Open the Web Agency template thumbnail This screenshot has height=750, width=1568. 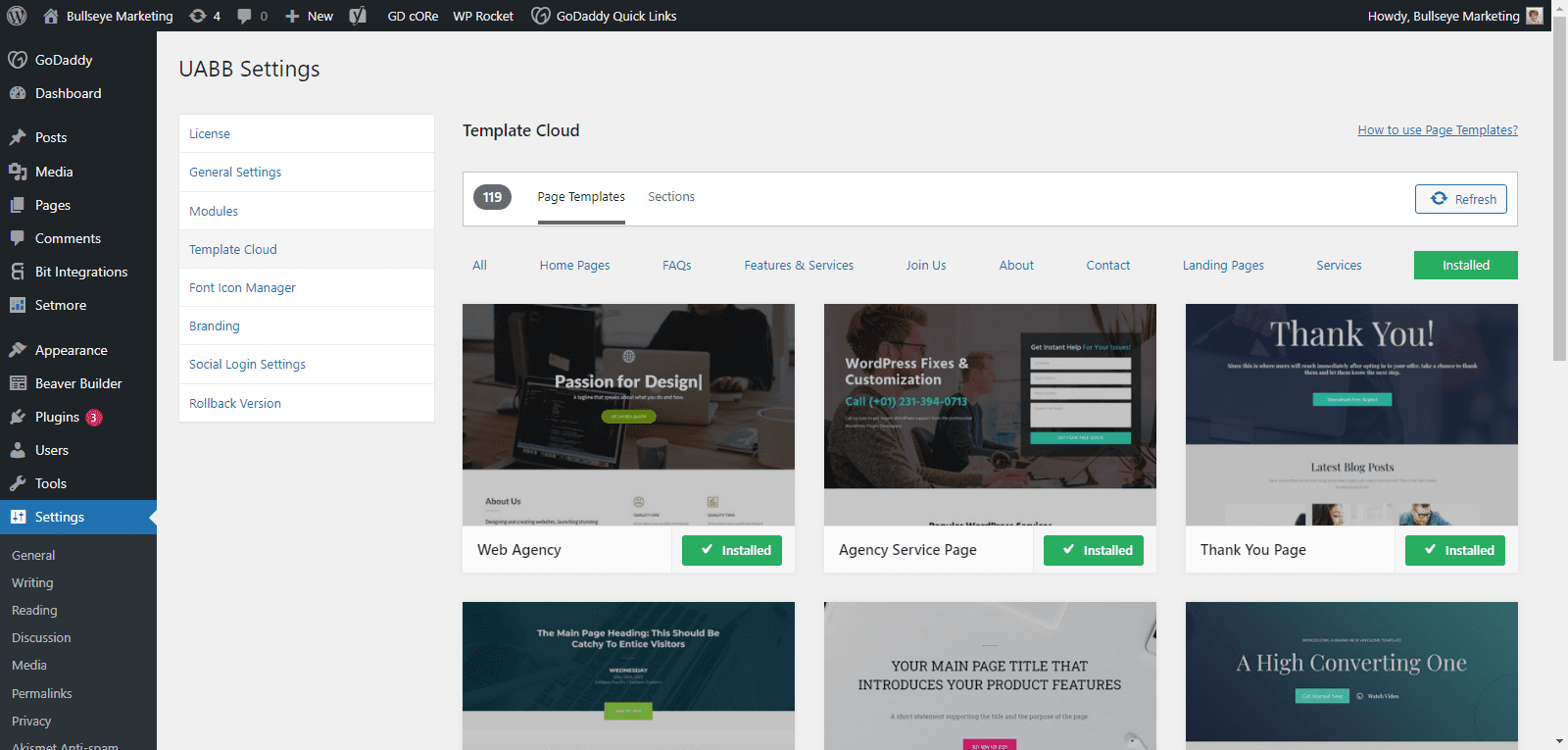628,415
